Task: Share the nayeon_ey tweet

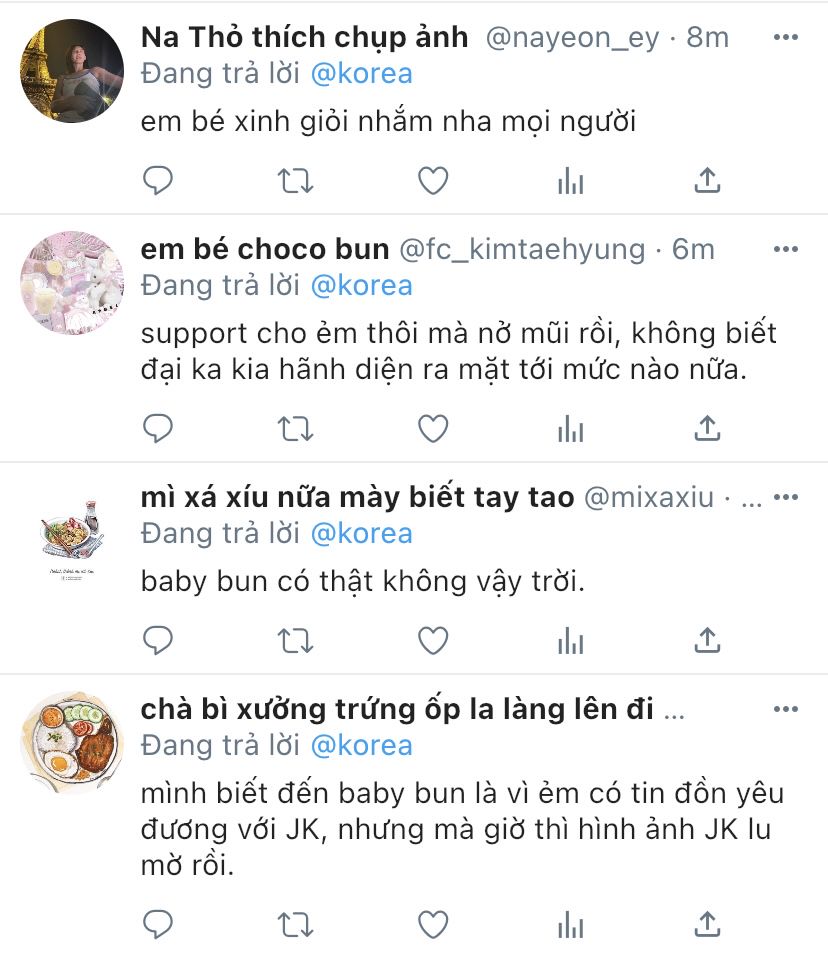Action: tap(707, 180)
